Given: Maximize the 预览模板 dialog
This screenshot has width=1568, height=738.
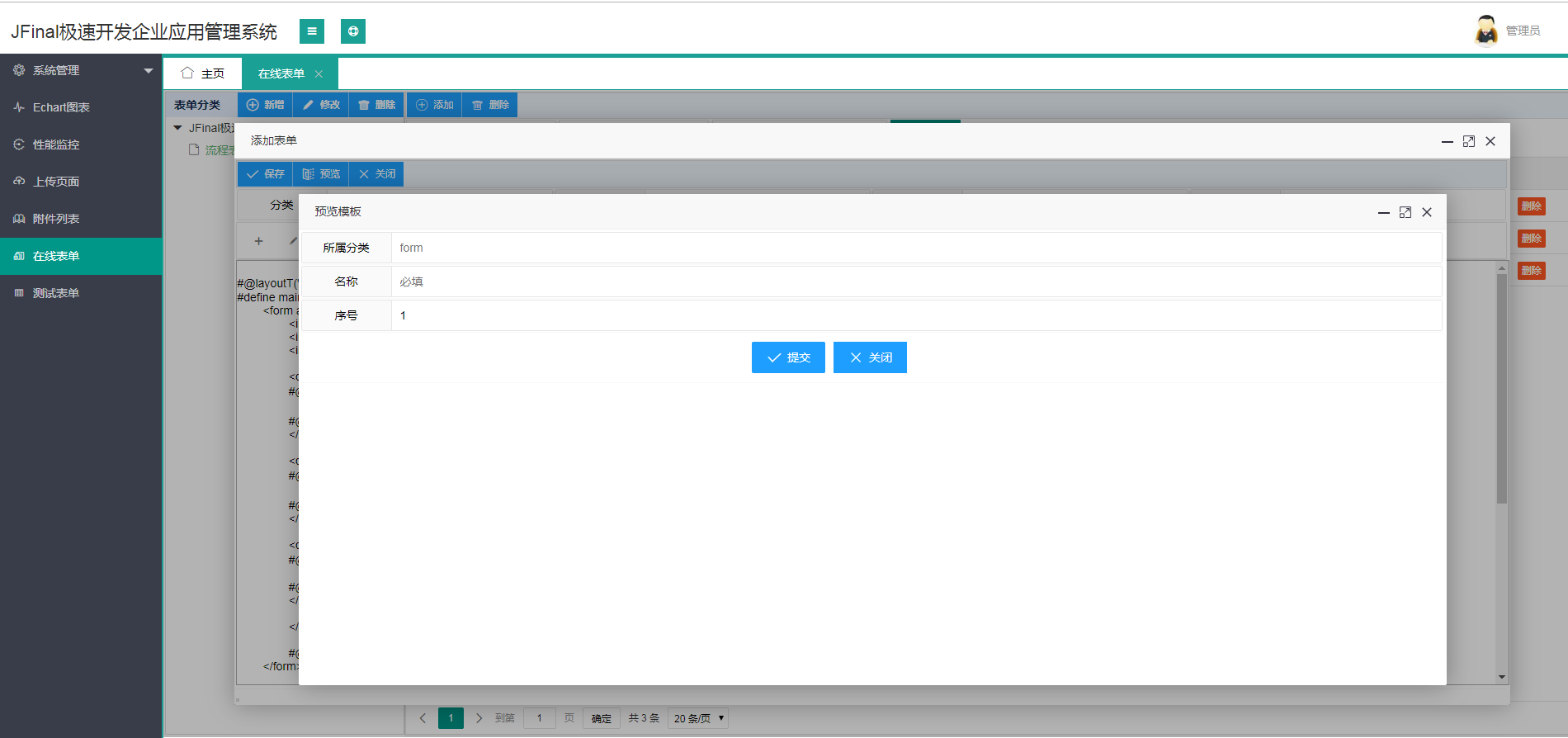Looking at the screenshot, I should click(1405, 212).
